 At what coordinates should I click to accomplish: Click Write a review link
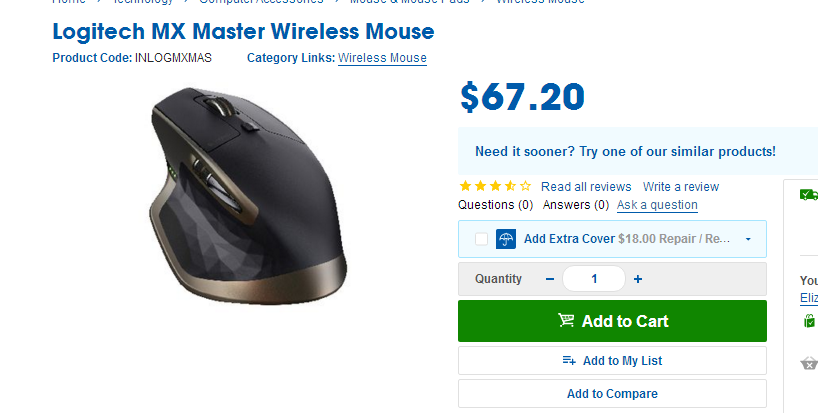(681, 187)
